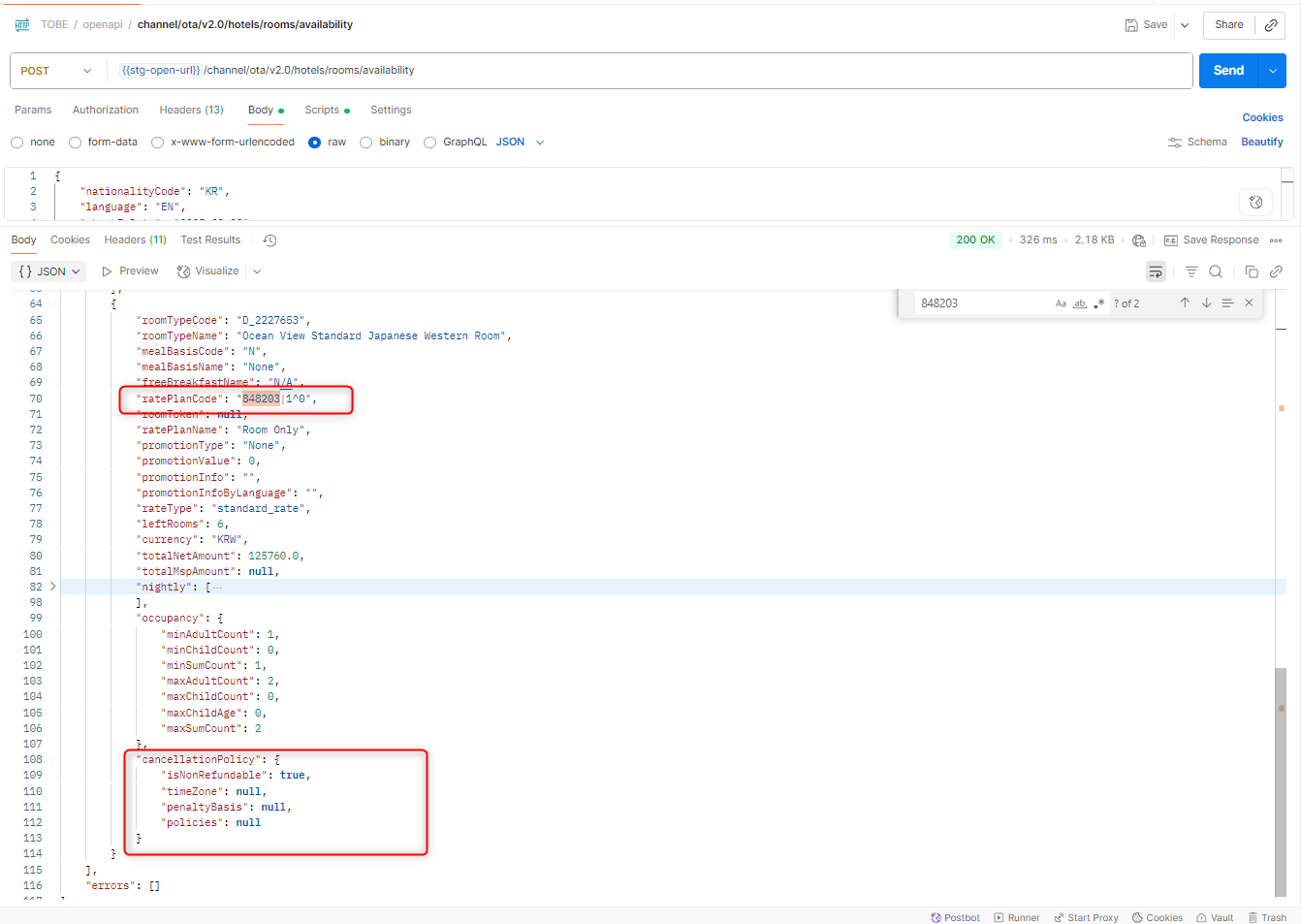The height and width of the screenshot is (924, 1301).
Task: Copy the request link next to Share
Action: pyautogui.click(x=1271, y=25)
